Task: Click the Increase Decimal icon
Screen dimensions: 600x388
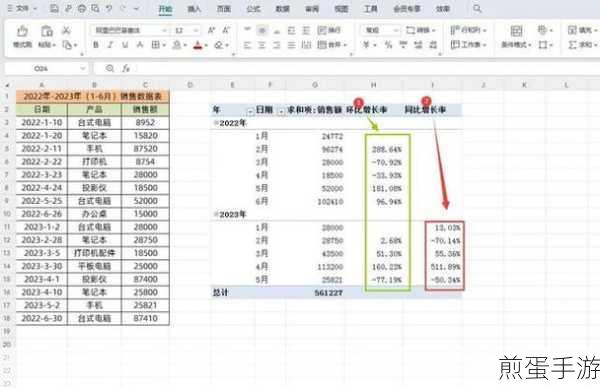Action: 418,45
